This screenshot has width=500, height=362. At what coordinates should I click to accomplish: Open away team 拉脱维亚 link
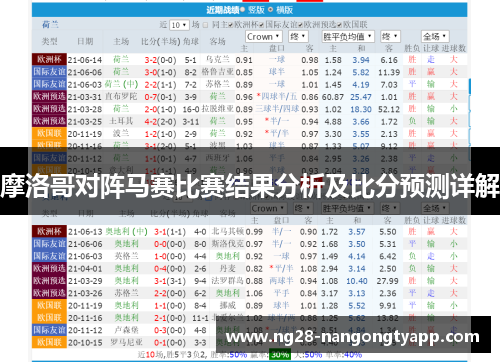218,109
